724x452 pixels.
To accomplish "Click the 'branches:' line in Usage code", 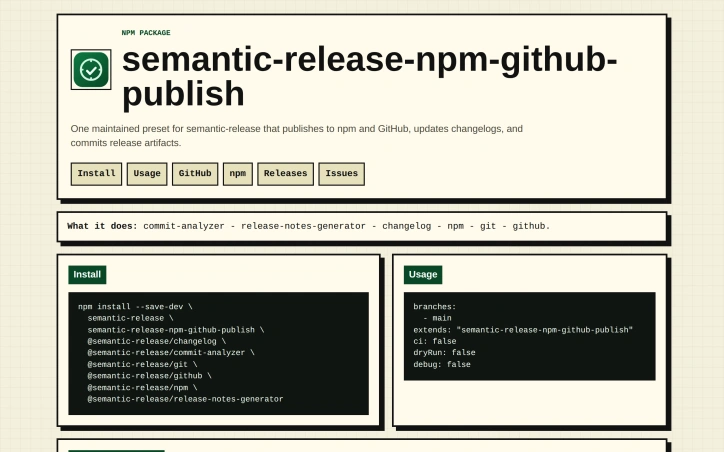I will click(x=434, y=307).
